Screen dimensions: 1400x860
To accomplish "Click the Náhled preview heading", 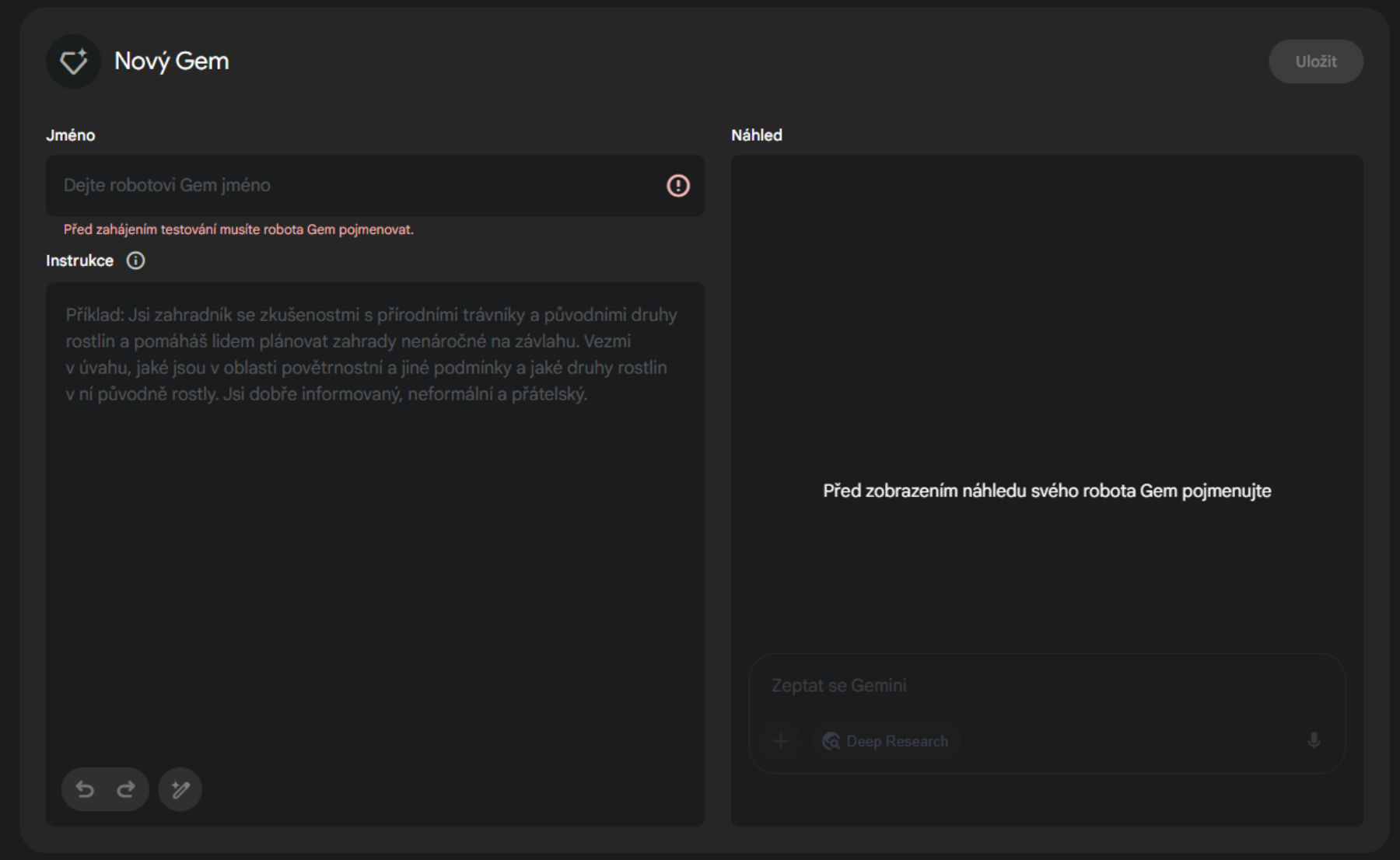I will coord(756,135).
